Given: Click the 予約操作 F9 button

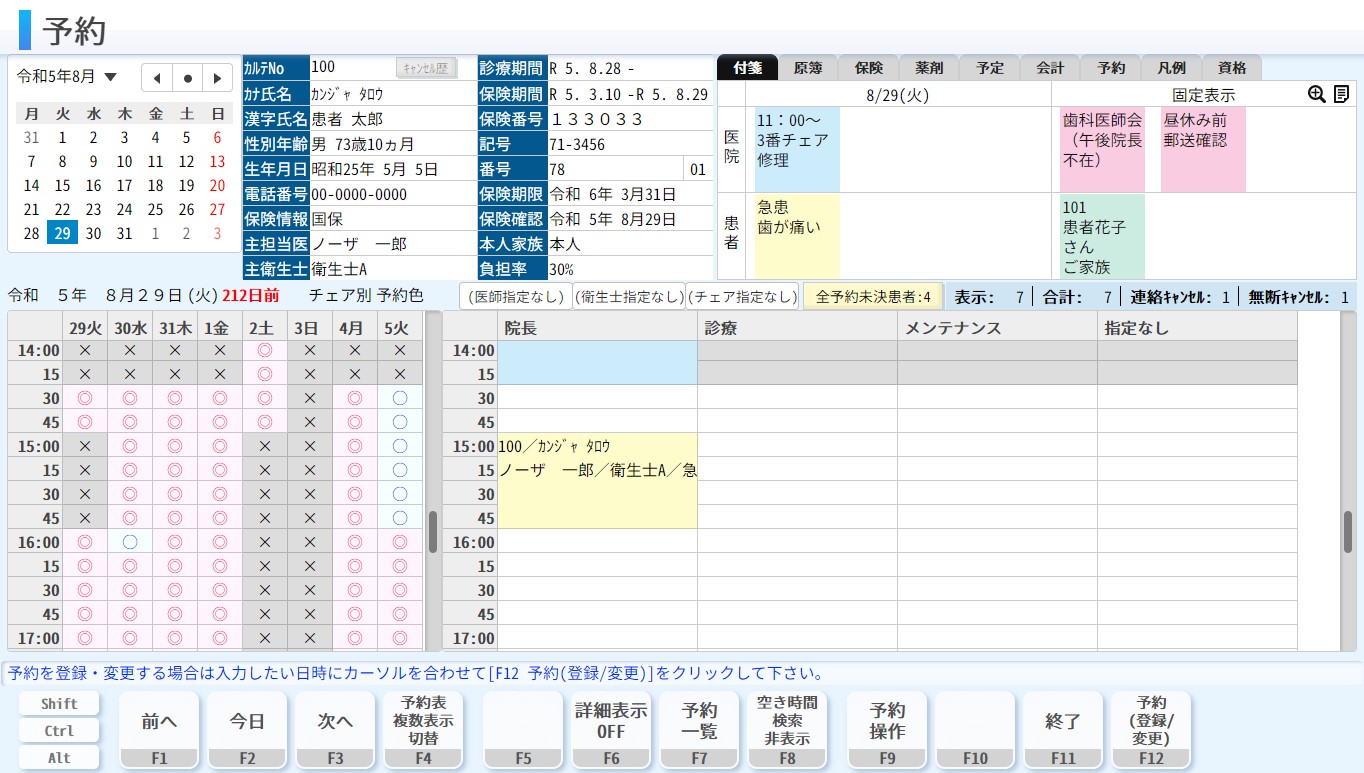Looking at the screenshot, I should click(x=887, y=730).
